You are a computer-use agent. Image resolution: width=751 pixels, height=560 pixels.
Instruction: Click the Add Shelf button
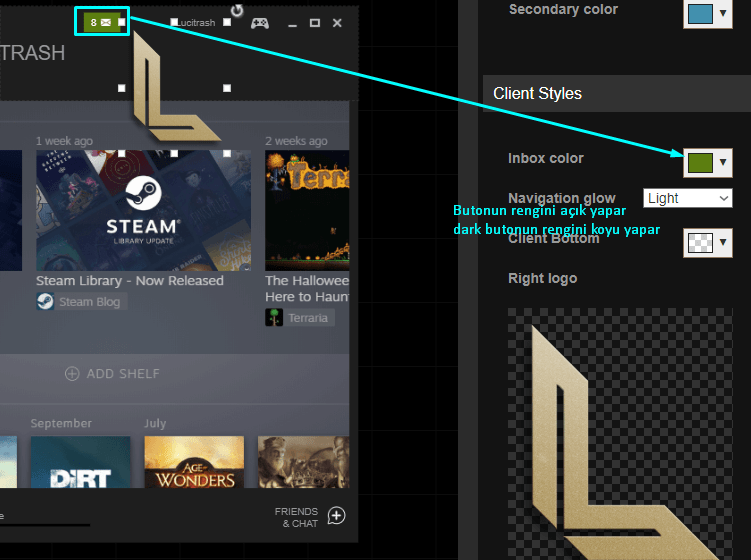(112, 374)
